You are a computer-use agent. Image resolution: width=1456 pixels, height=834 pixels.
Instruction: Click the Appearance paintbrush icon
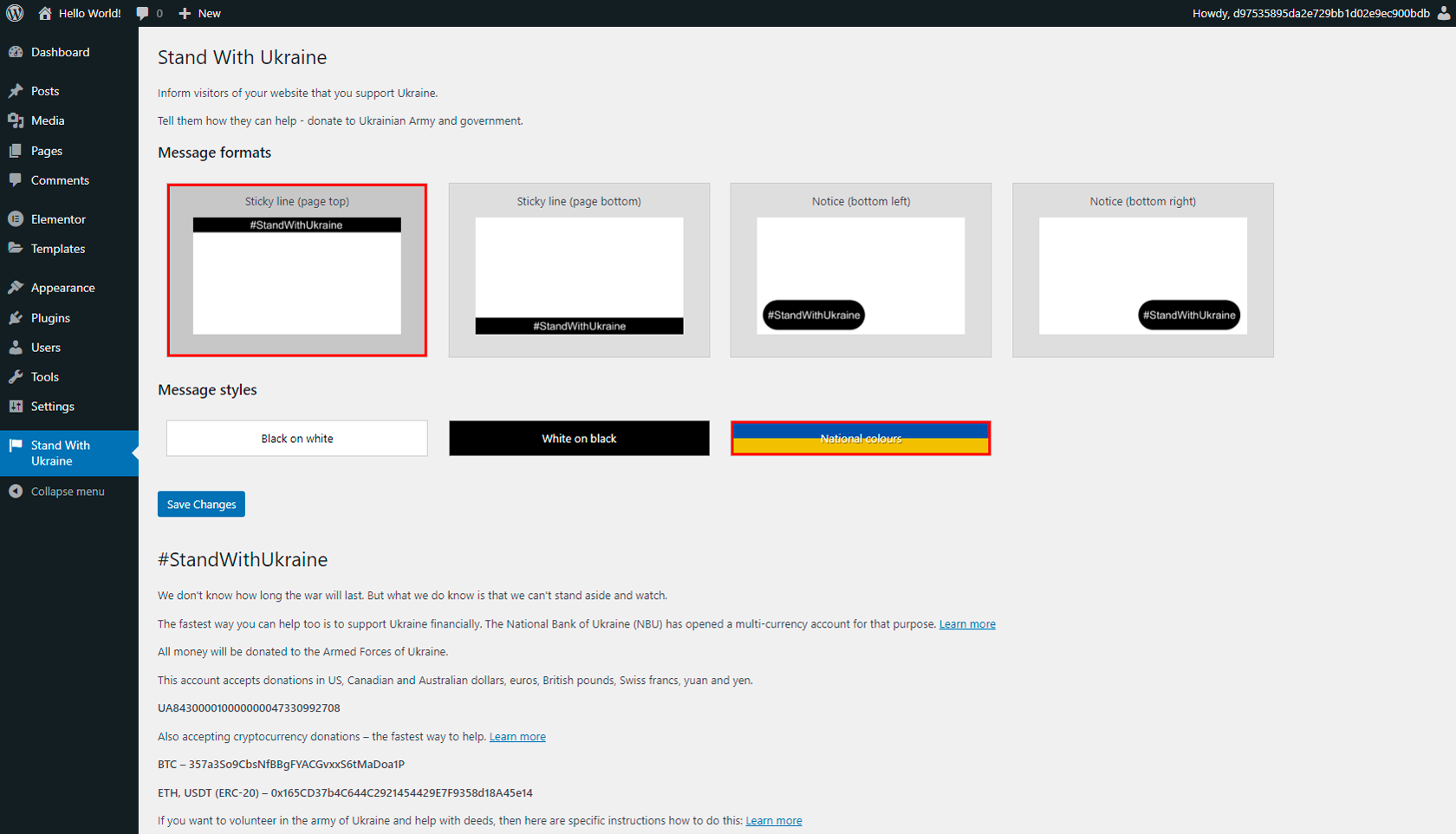click(16, 288)
